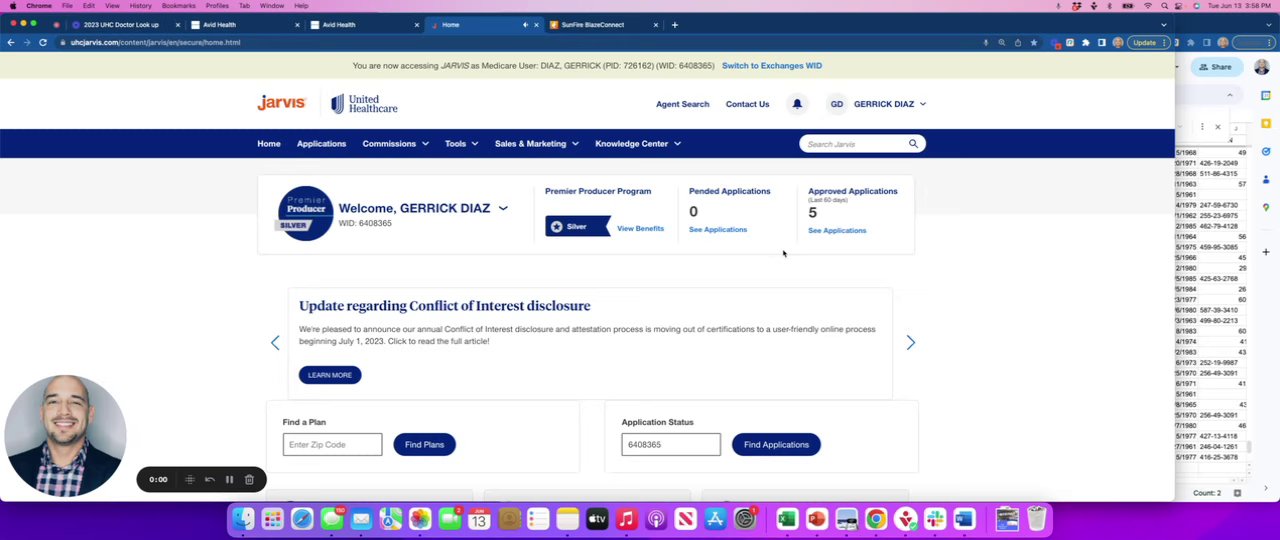This screenshot has width=1280, height=540.
Task: Click View Benefits link
Action: click(x=640, y=229)
